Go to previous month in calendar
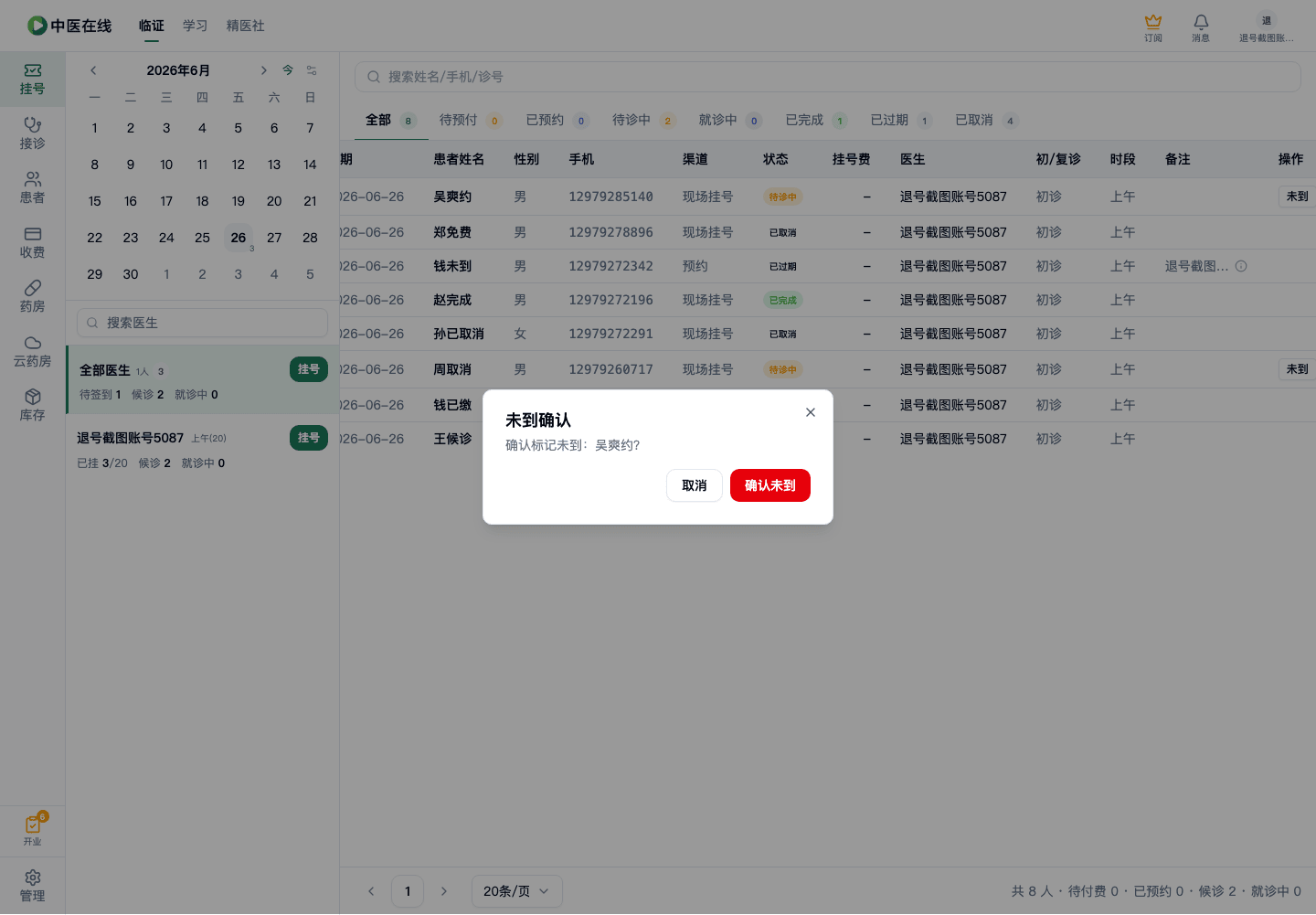This screenshot has height=915, width=1316. point(93,70)
